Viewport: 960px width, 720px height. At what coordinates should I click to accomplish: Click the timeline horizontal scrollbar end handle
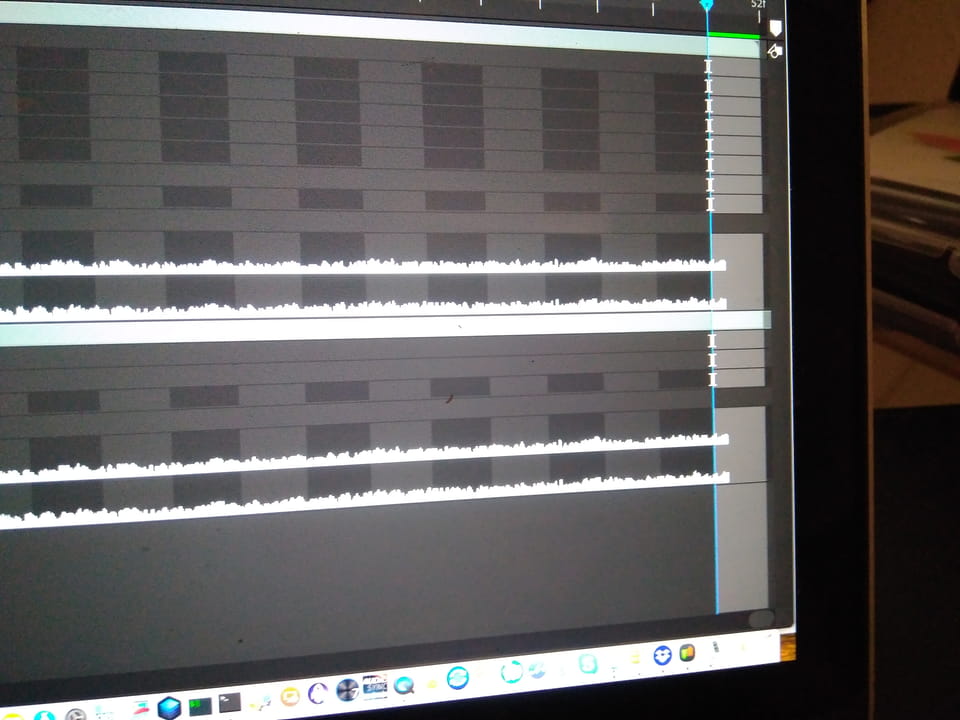point(761,619)
